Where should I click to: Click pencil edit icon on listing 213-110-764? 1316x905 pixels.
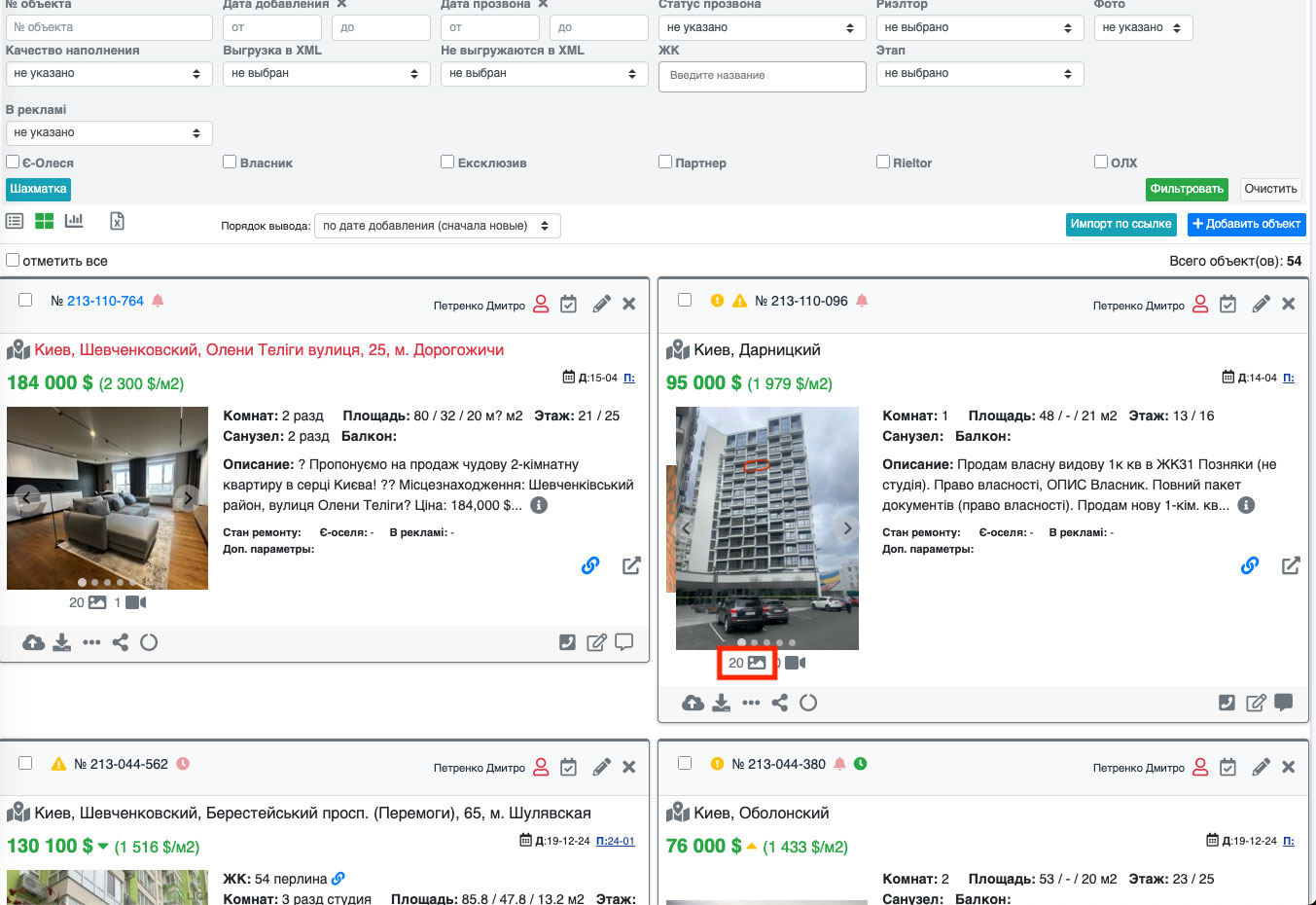(601, 305)
